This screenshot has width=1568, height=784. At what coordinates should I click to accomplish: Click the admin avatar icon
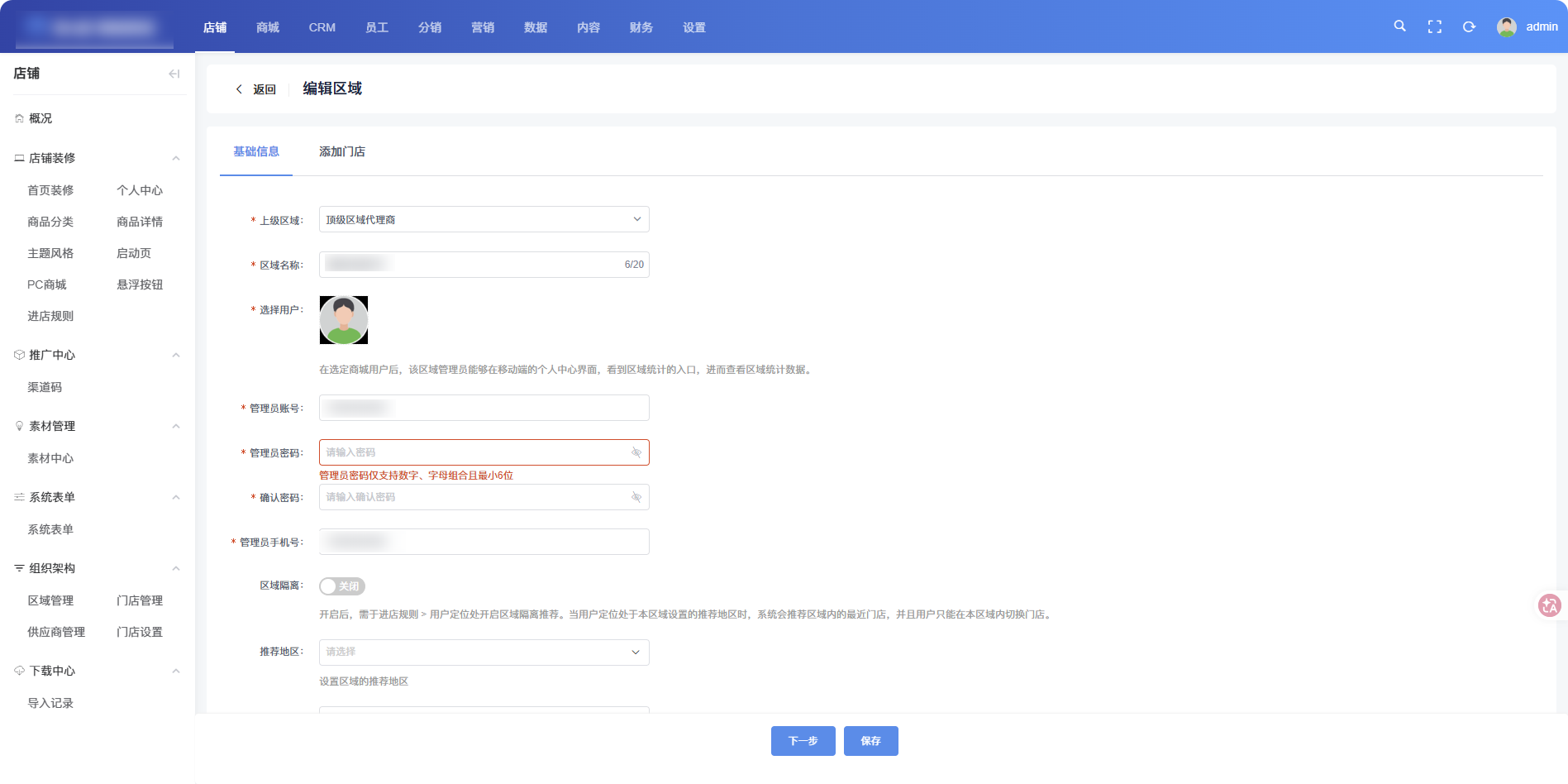point(1506,27)
